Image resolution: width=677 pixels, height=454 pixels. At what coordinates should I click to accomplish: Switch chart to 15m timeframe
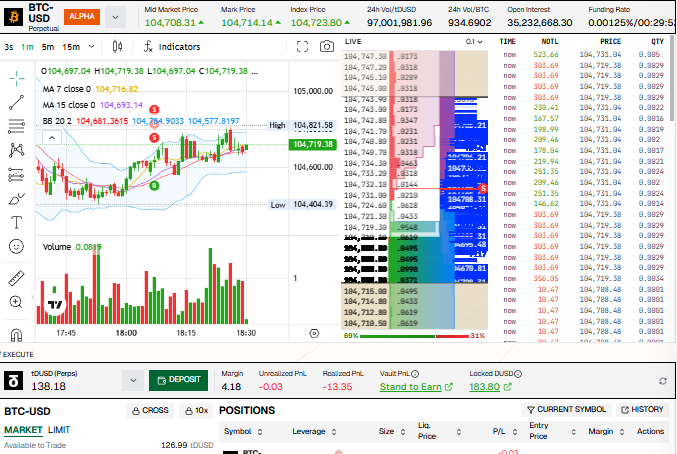point(71,47)
